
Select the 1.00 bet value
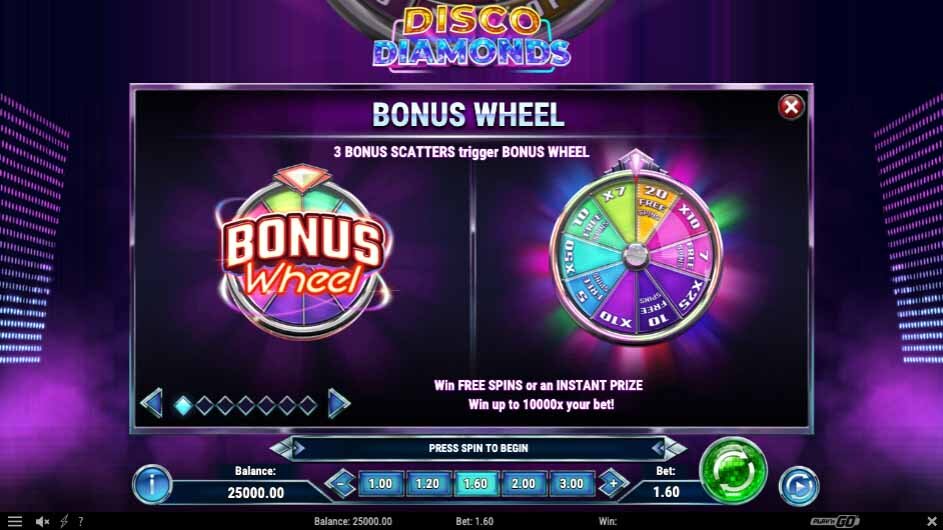380,484
